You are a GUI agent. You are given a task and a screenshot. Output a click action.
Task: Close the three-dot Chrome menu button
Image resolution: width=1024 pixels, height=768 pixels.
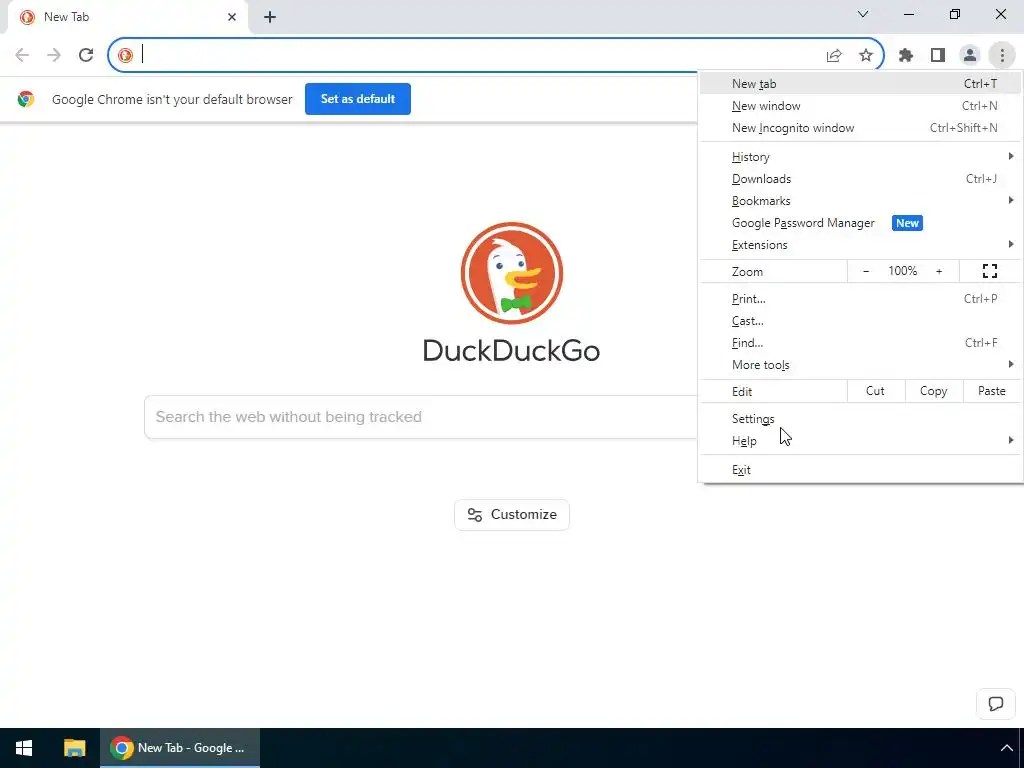coord(1002,56)
